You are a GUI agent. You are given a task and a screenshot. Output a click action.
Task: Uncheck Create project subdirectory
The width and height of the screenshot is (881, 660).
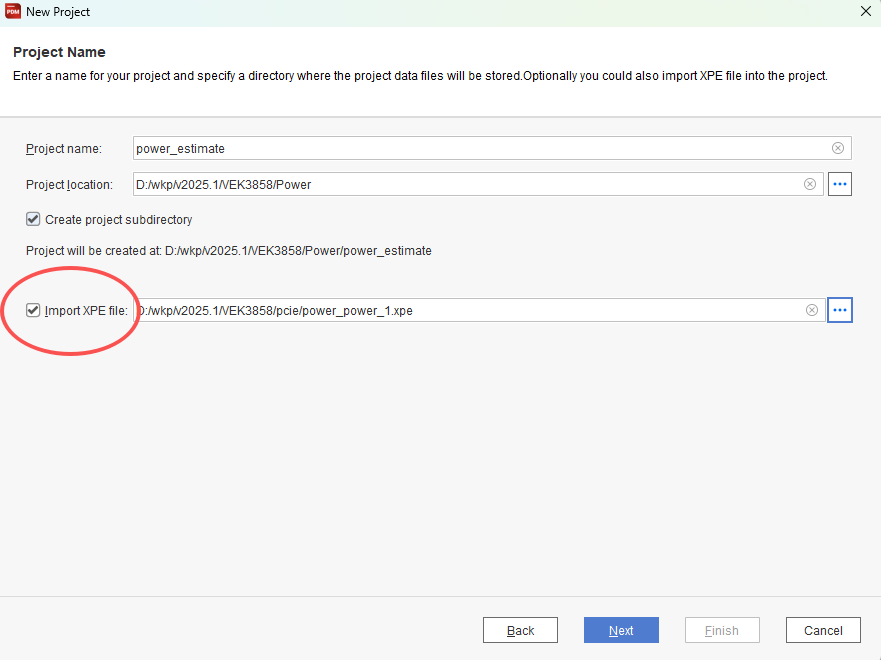tap(33, 219)
